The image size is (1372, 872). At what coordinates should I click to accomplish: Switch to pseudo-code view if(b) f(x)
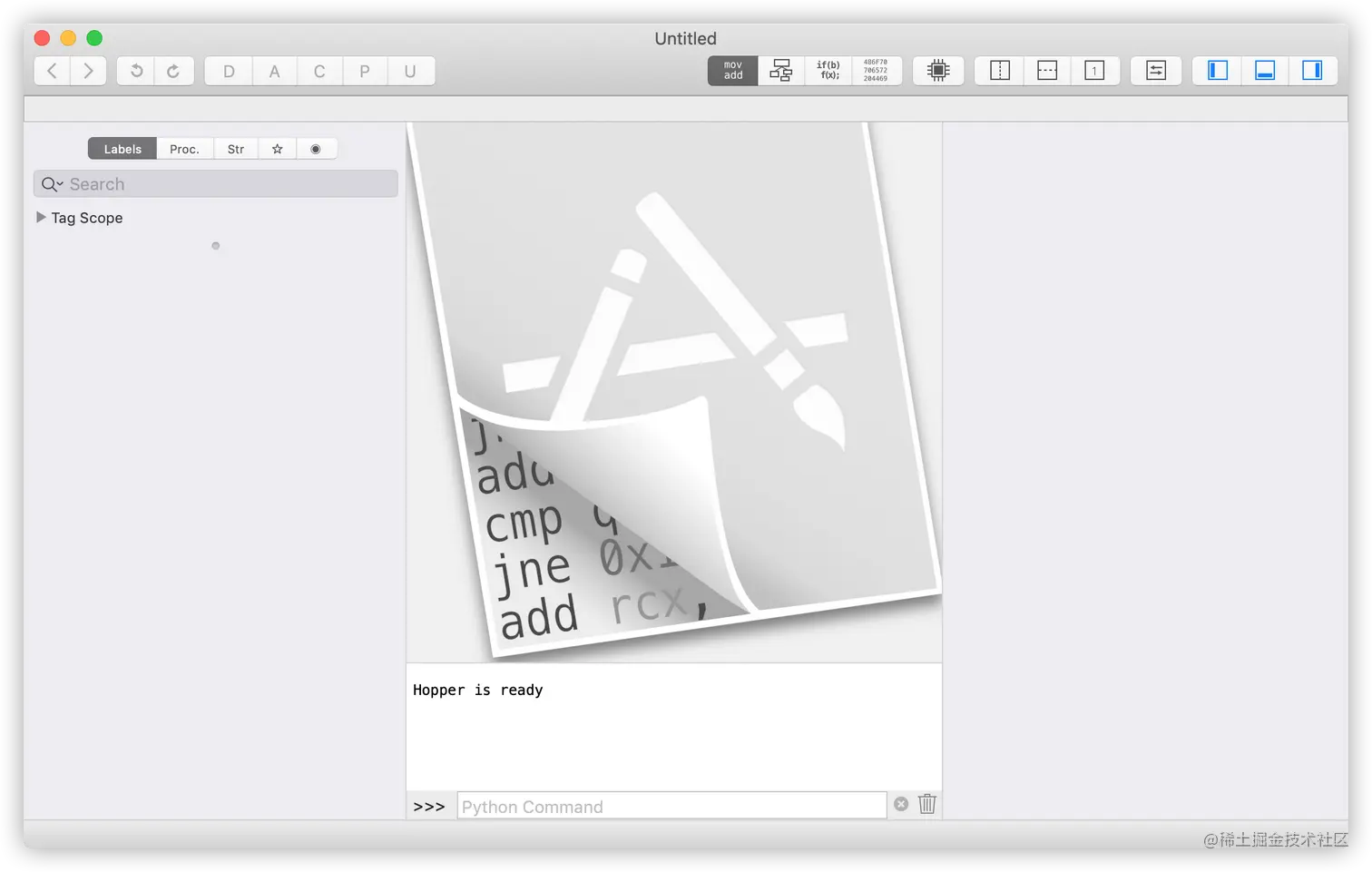click(828, 71)
